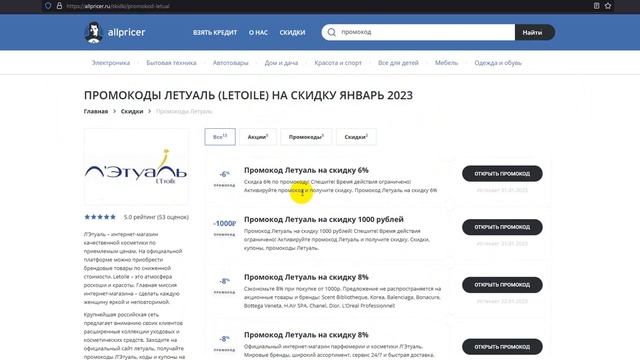This screenshot has width=640, height=360.
Task: Click the address bar padlock icon
Action: [x=59, y=6]
